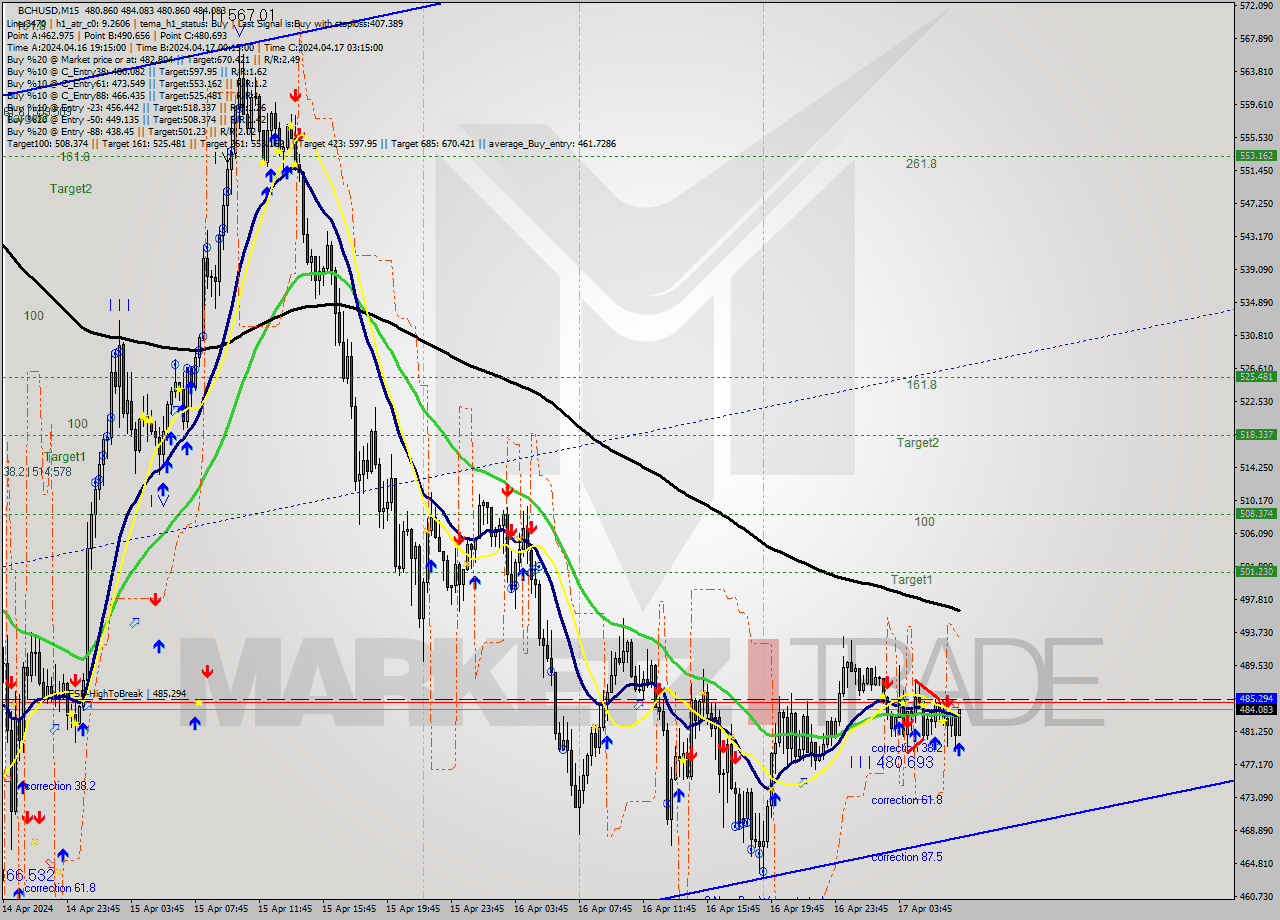This screenshot has width=1280, height=920.
Task: Click the 17 Apr 03:45 time label
Action: click(x=926, y=909)
